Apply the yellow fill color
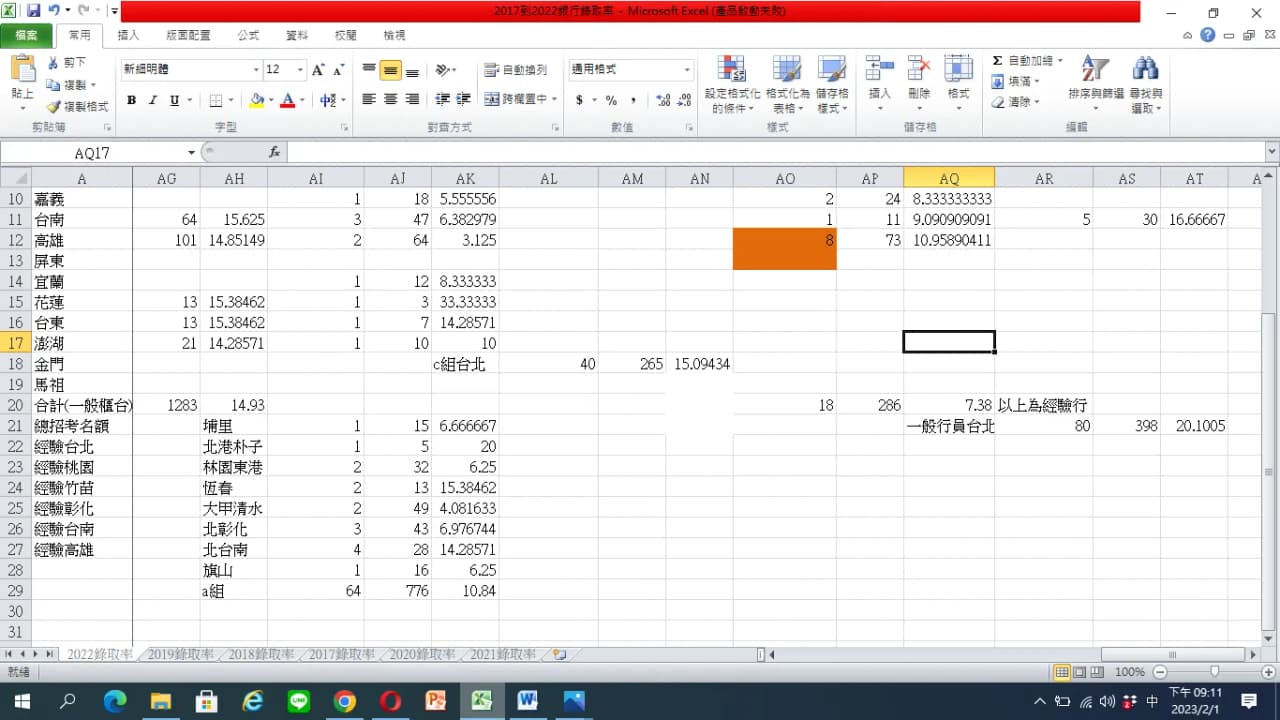This screenshot has height=720, width=1280. 258,100
